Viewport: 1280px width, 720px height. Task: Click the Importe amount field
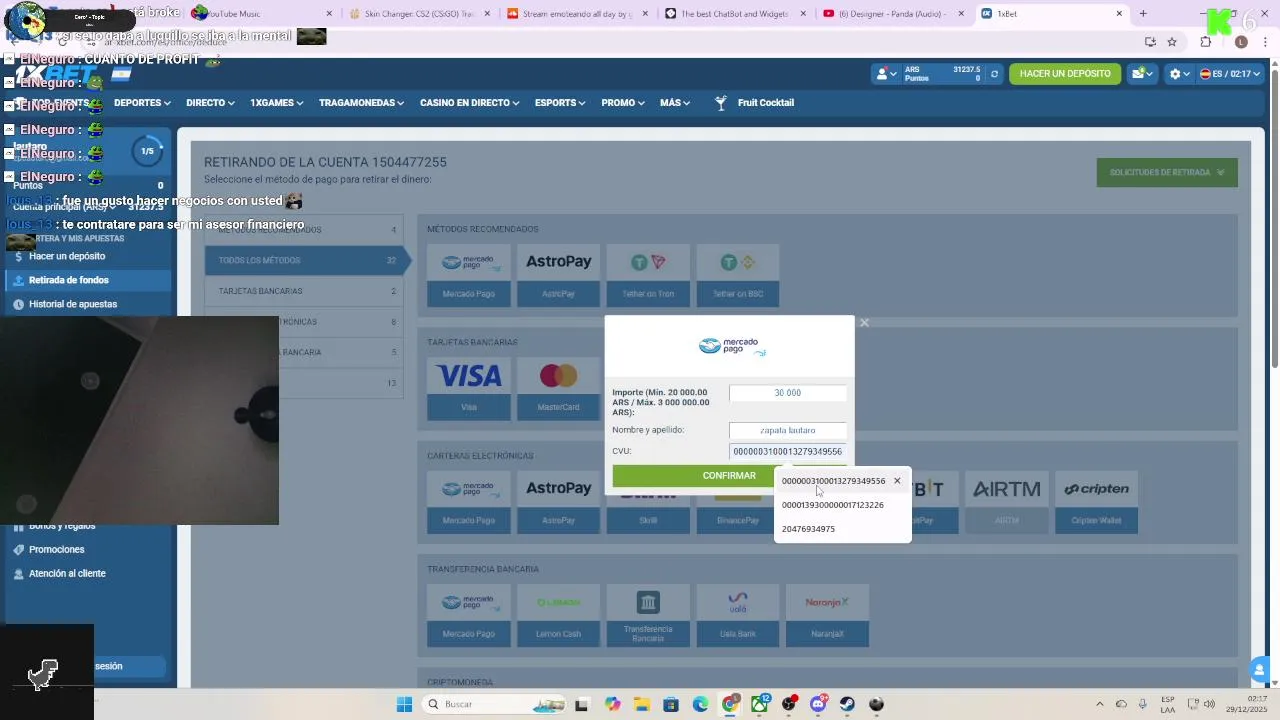(788, 393)
